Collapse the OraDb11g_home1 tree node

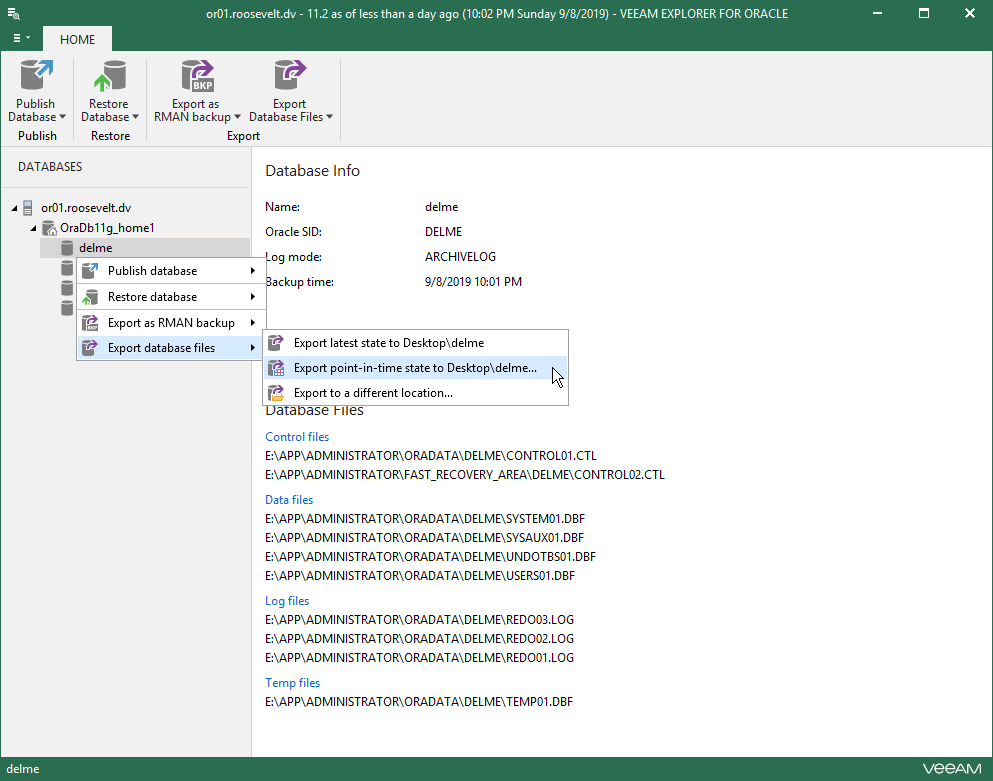pos(33,228)
